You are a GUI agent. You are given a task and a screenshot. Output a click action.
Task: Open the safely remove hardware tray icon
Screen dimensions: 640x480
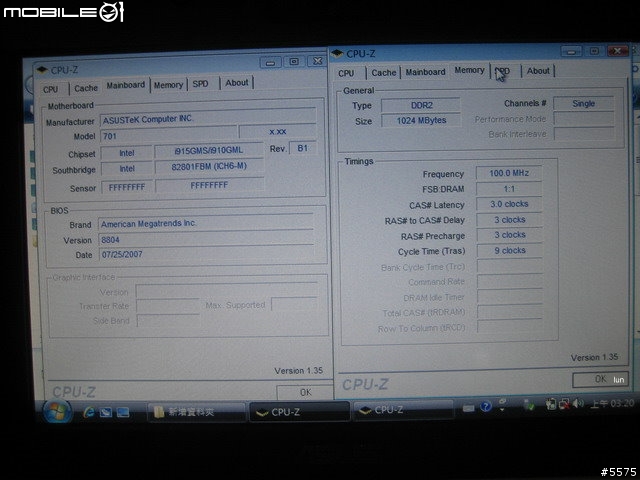click(x=529, y=405)
